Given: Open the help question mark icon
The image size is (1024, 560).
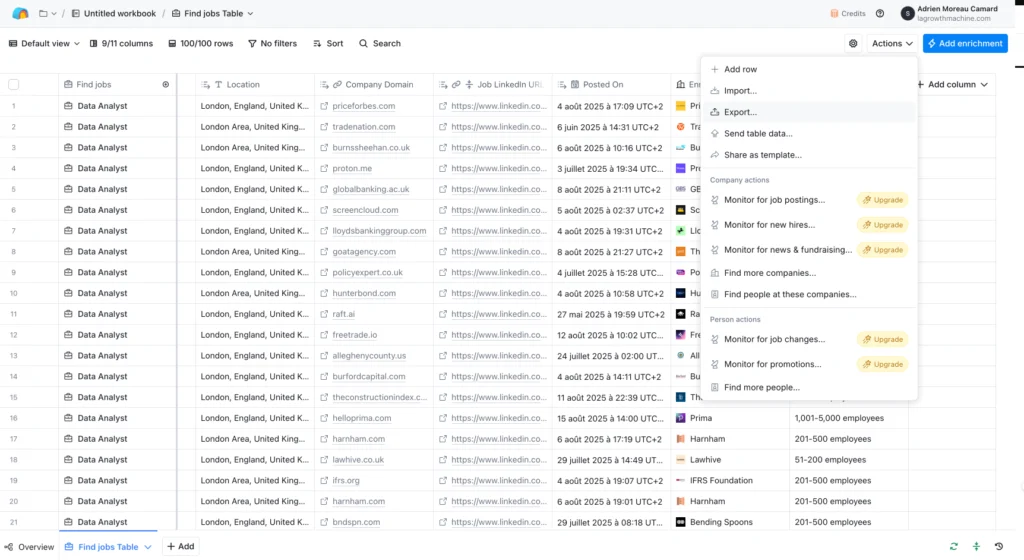Looking at the screenshot, I should [x=880, y=14].
